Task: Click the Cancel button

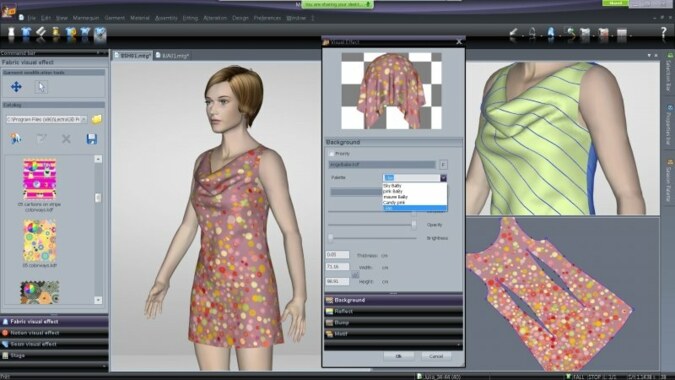Action: (x=436, y=356)
